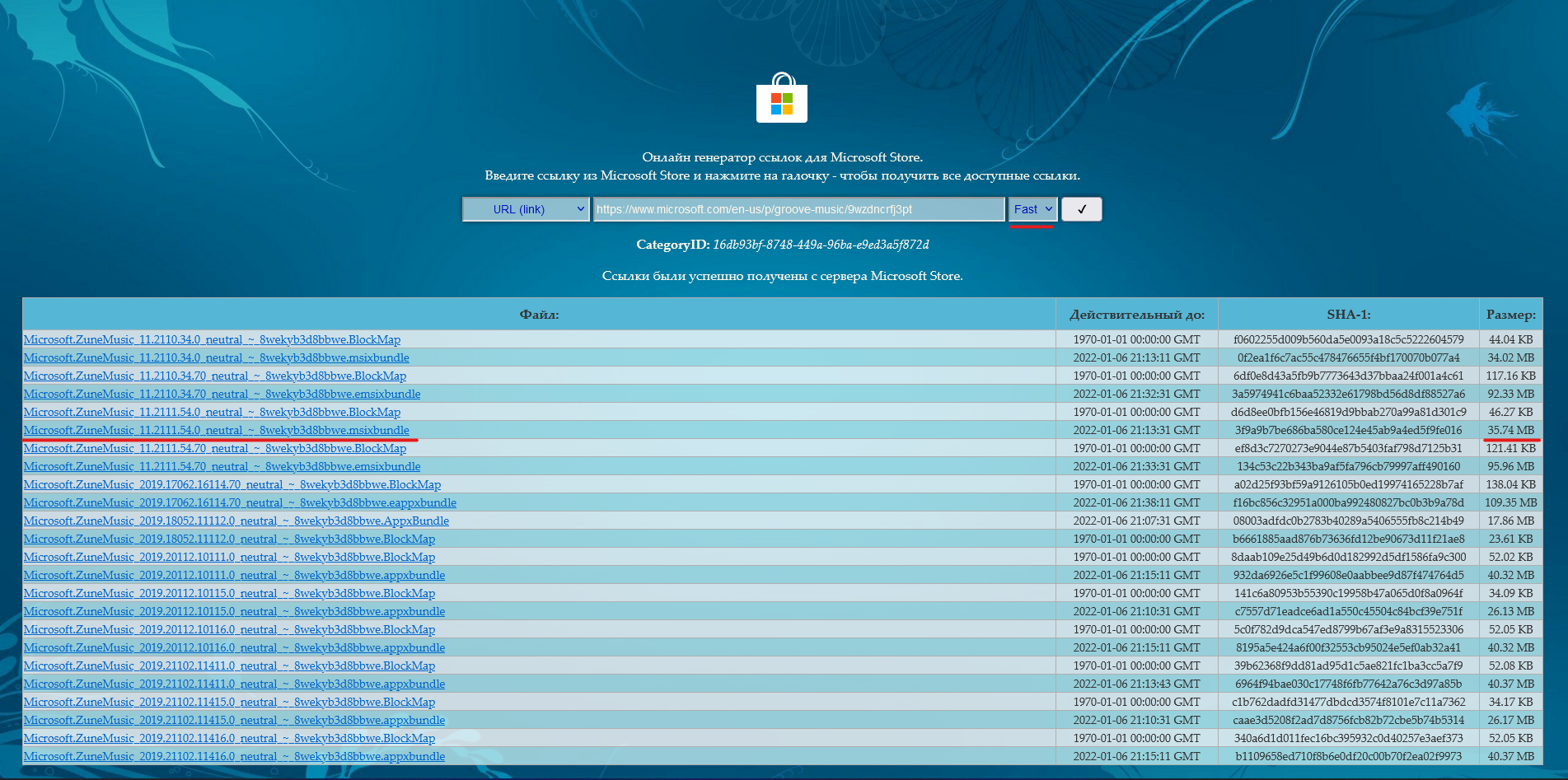Viewport: 1568px width, 780px height.
Task: Open ZuneMusic 2019.20112.10115.0 BlockMap link
Action: 229,593
